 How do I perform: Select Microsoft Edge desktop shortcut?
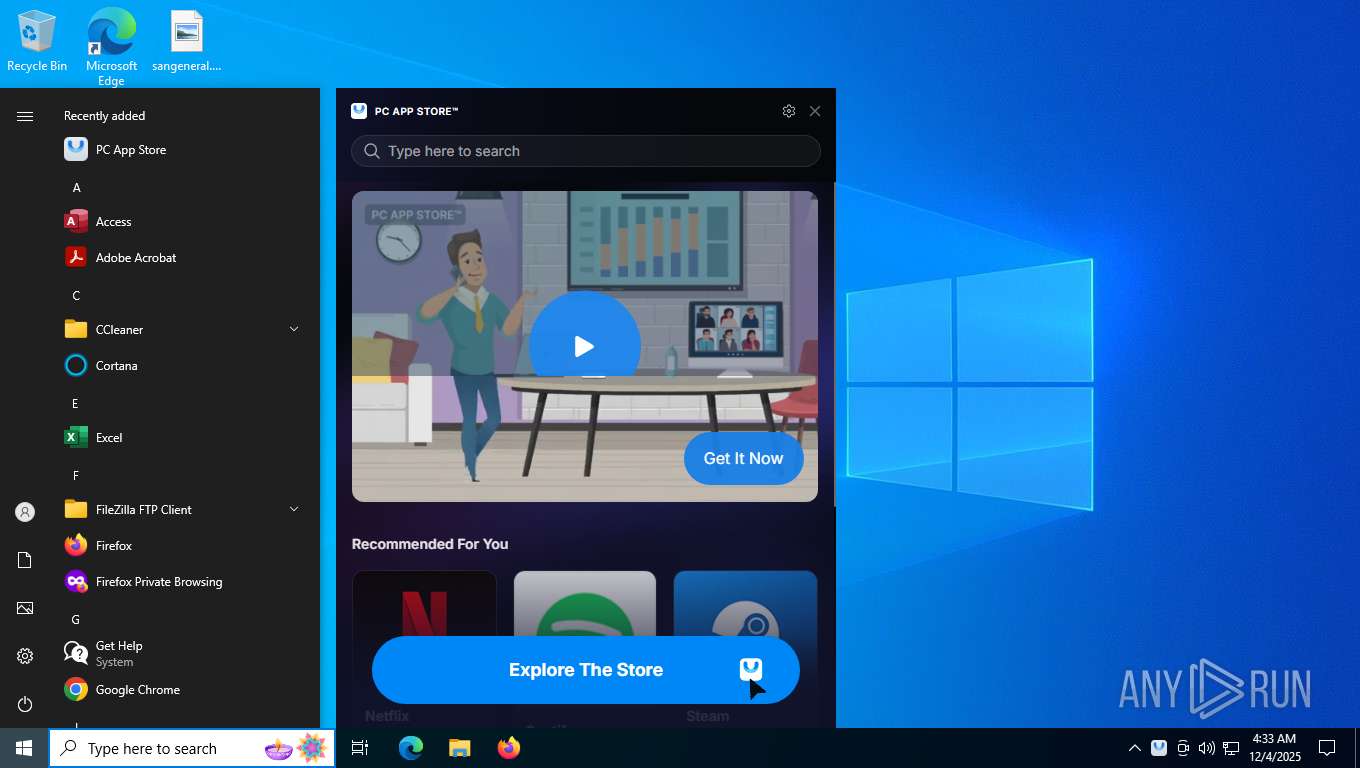pos(111,47)
